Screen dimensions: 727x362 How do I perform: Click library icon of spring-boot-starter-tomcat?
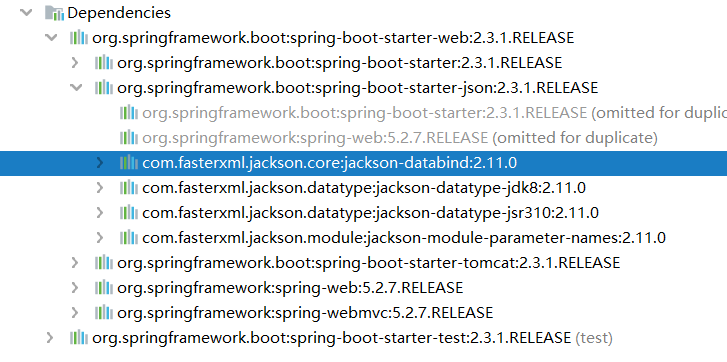tap(104, 263)
